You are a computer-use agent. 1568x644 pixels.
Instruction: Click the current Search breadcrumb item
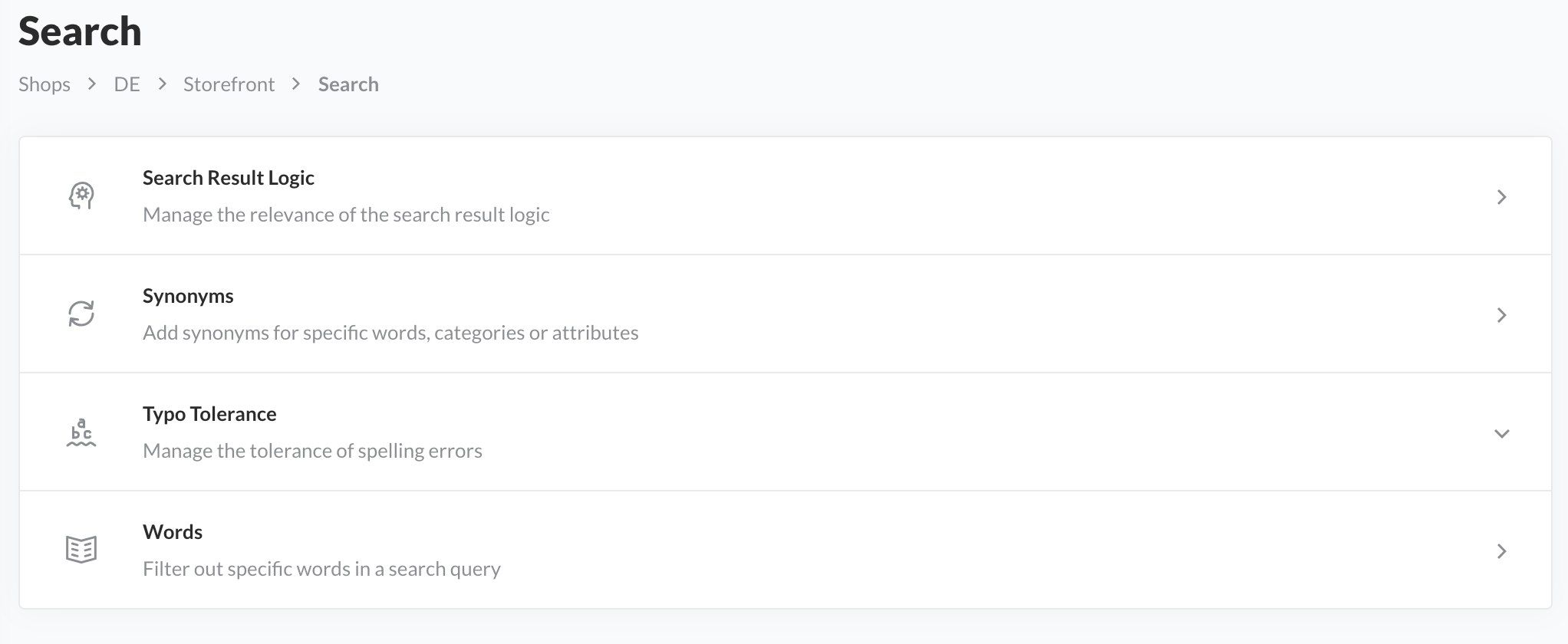point(348,84)
